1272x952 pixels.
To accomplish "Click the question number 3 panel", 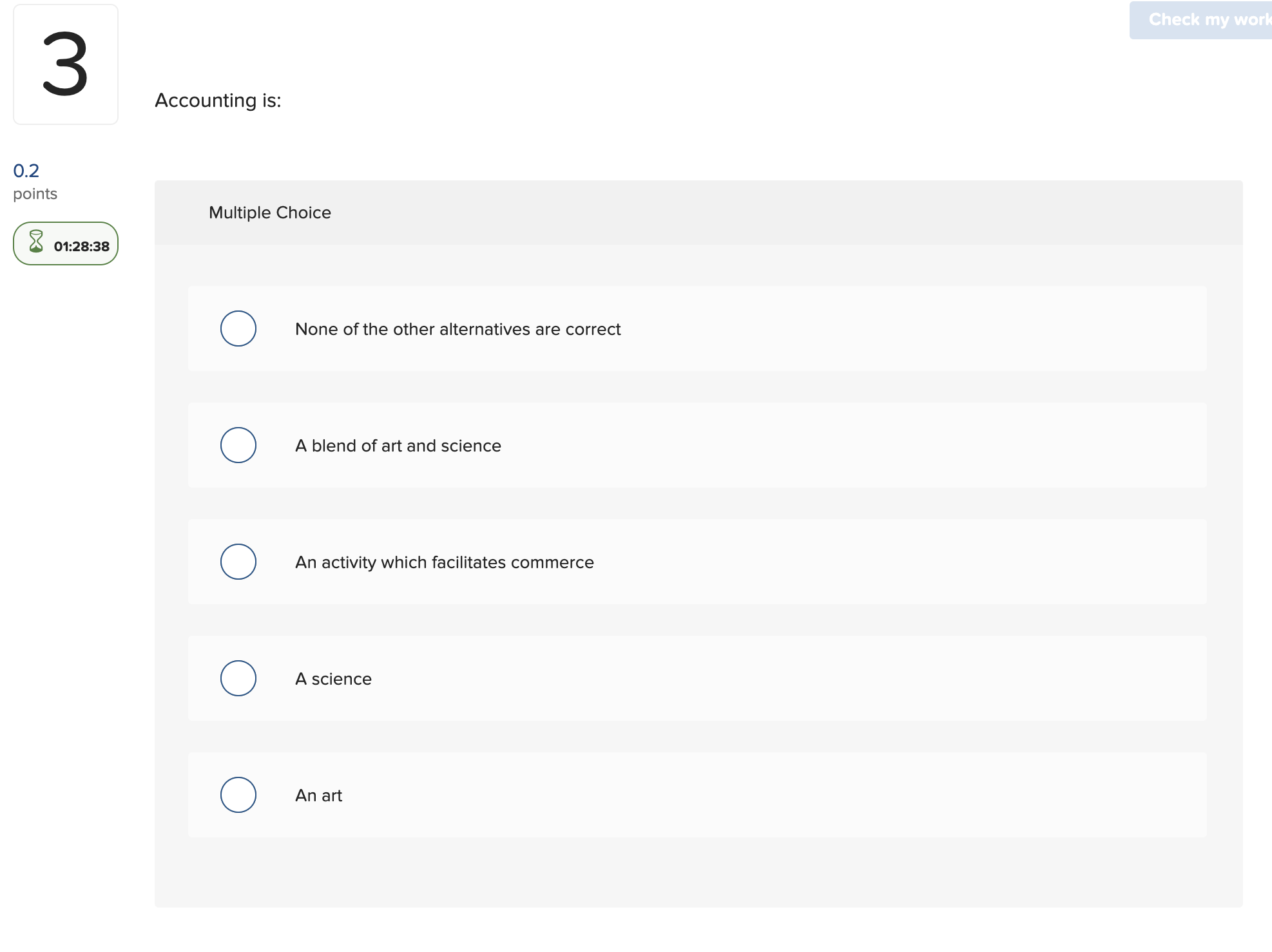I will 65,63.
